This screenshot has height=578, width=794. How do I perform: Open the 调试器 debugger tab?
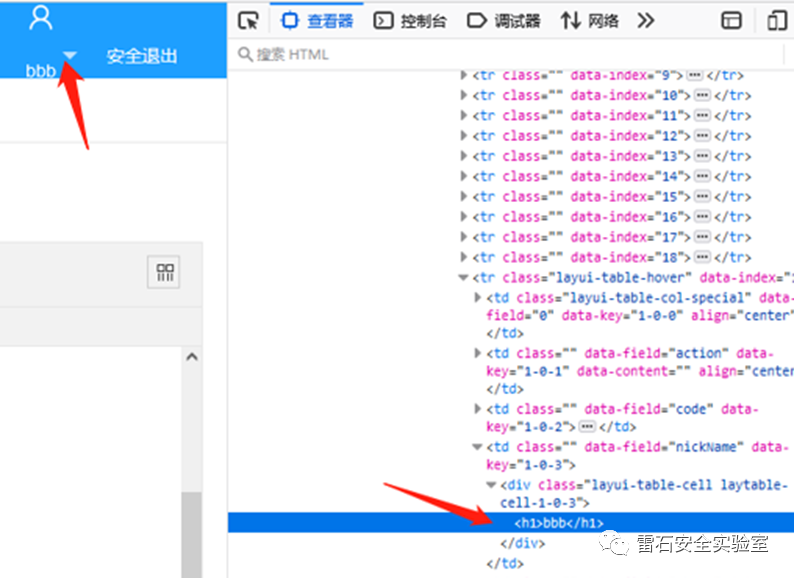[x=504, y=20]
